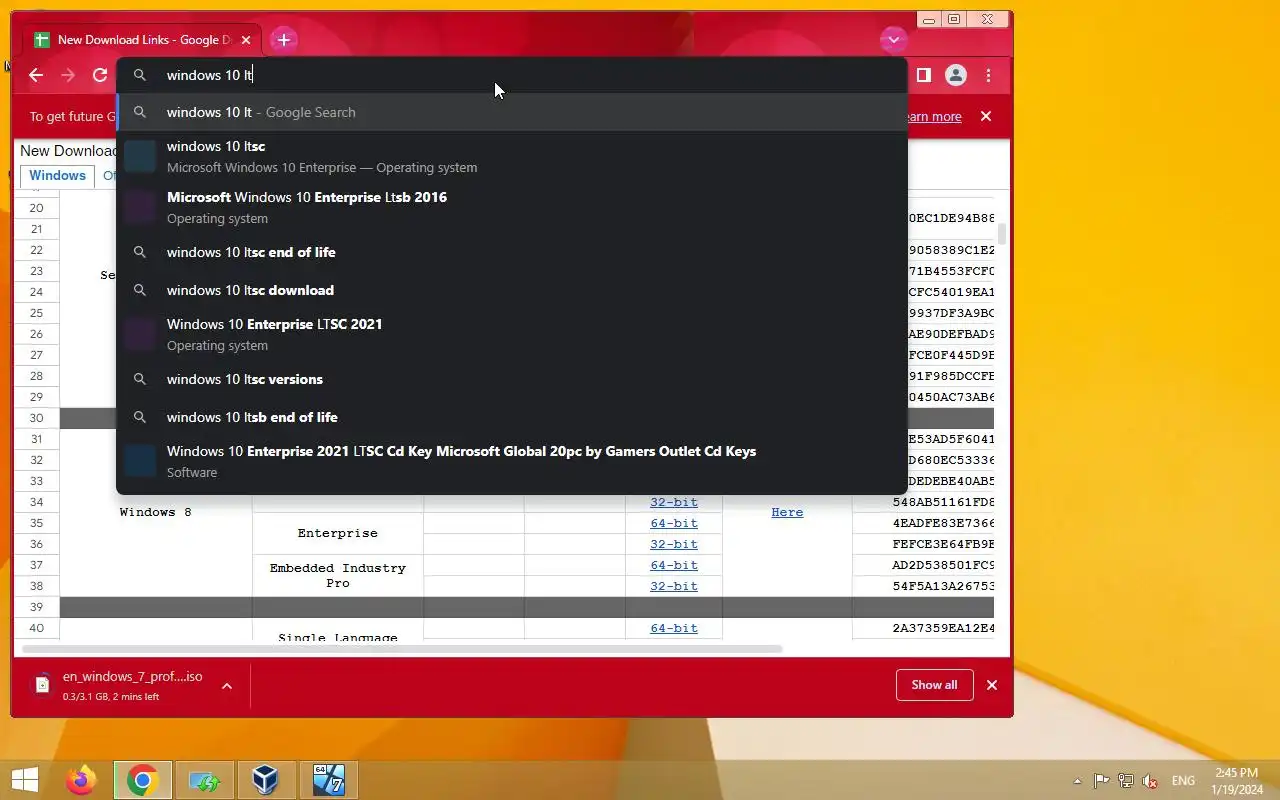This screenshot has width=1280, height=800.
Task: Select 'windows 10 ltsc versions' suggestion
Action: click(x=512, y=379)
